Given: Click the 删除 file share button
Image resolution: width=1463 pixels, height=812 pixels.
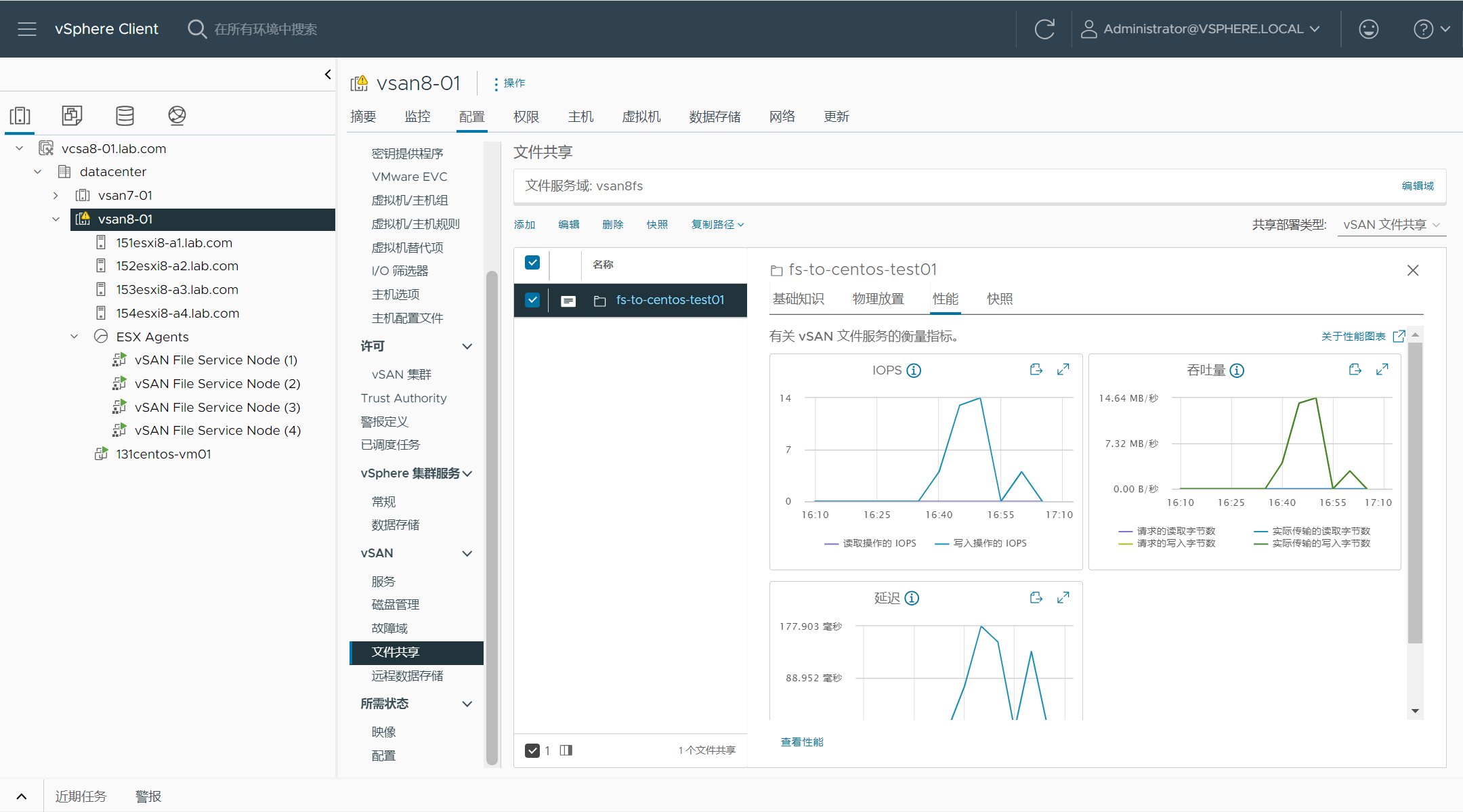Looking at the screenshot, I should pos(612,225).
